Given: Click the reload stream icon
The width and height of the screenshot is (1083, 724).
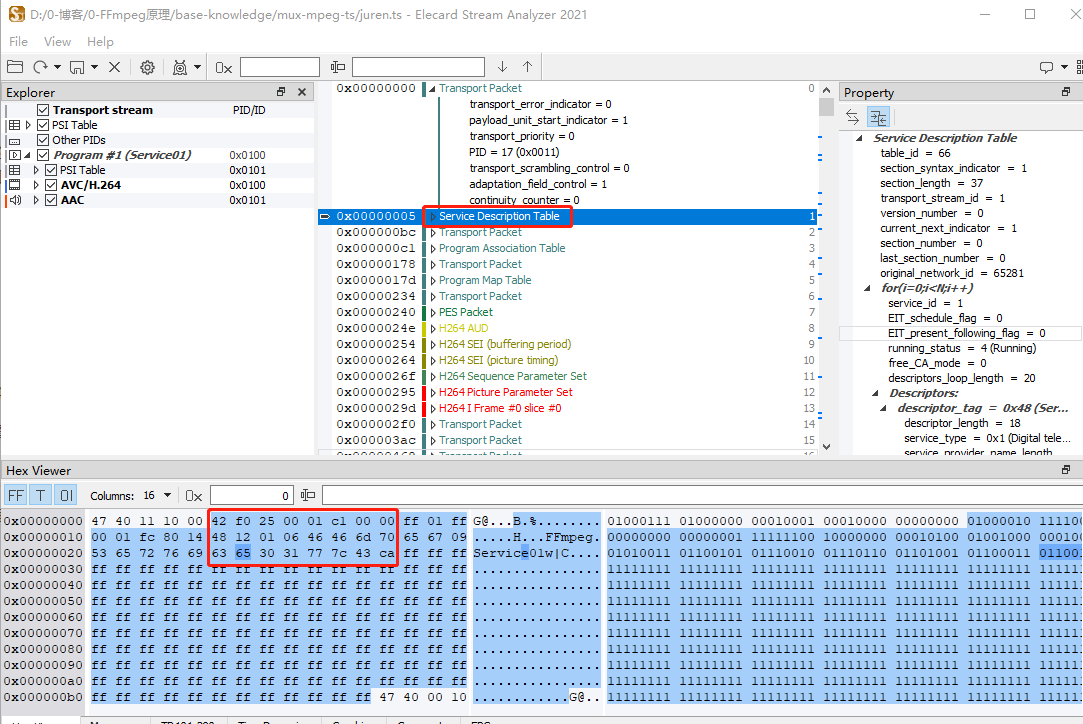Looking at the screenshot, I should (41, 67).
